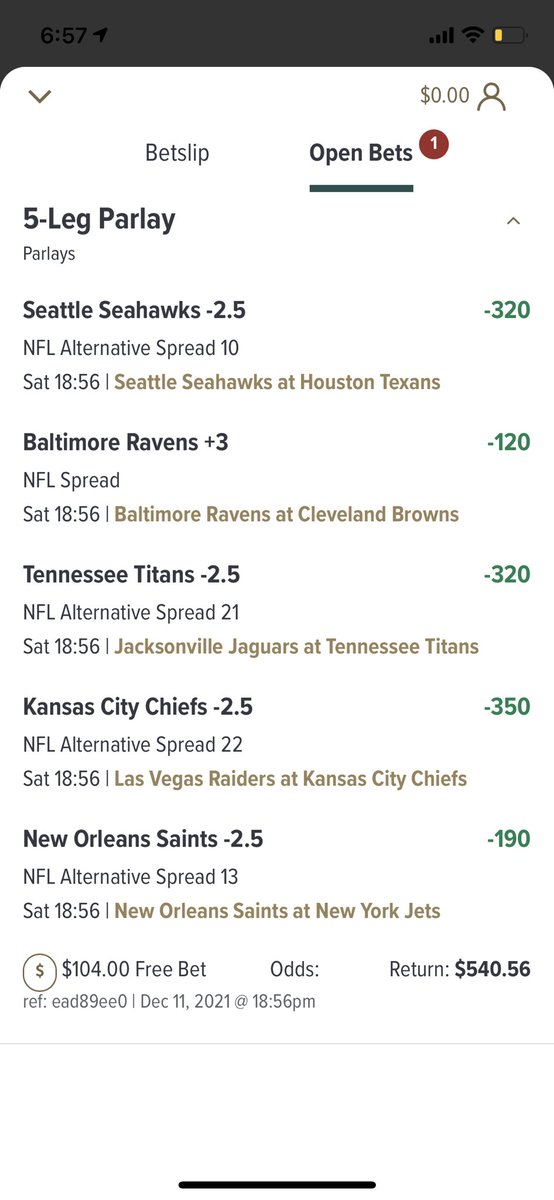Screen dimensions: 554x1200
Task: Tap the cellular signal bars icon
Action: tap(441, 37)
